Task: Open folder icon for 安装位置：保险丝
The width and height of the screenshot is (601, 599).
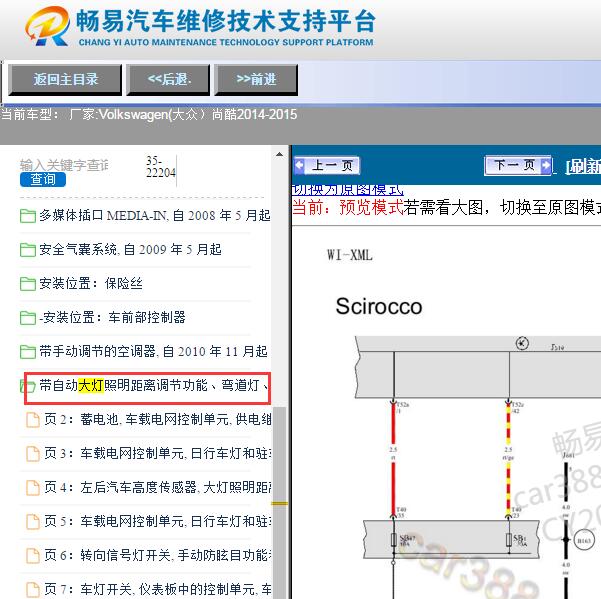Action: (x=28, y=284)
